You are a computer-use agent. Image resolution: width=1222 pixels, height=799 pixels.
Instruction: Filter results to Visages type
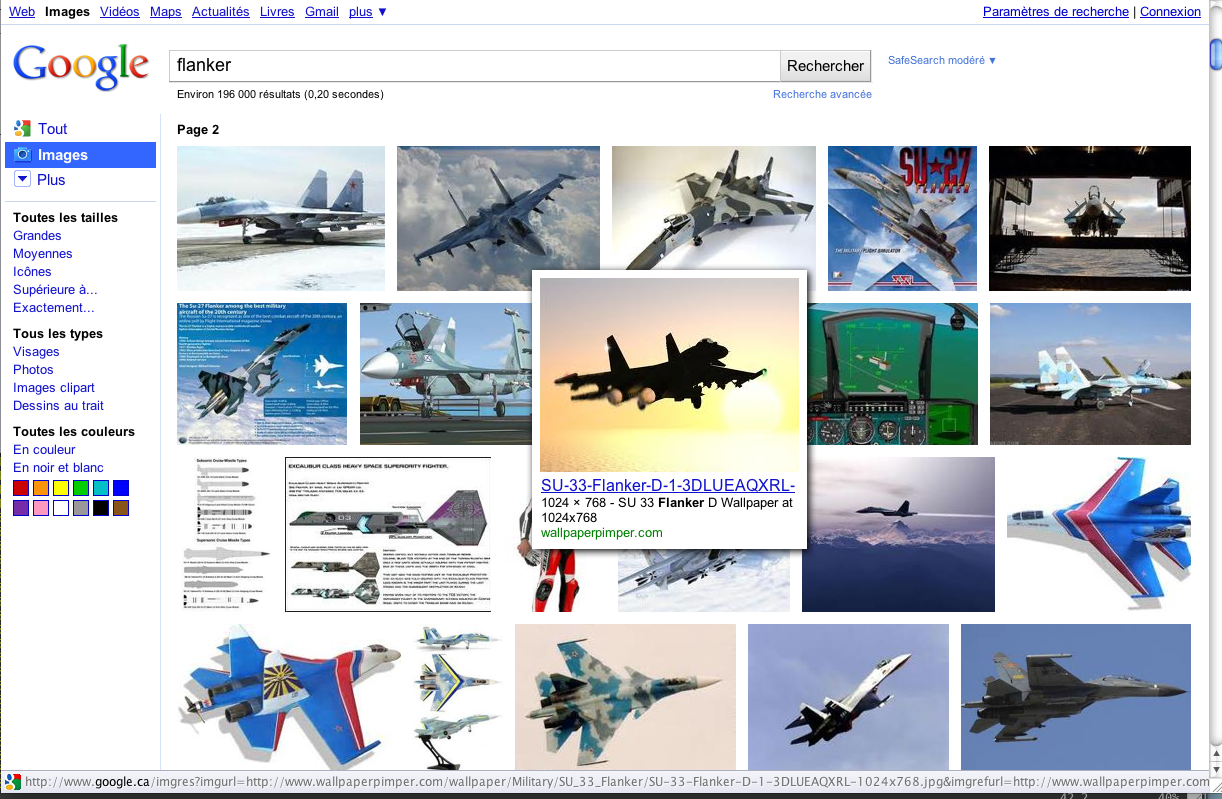(36, 352)
